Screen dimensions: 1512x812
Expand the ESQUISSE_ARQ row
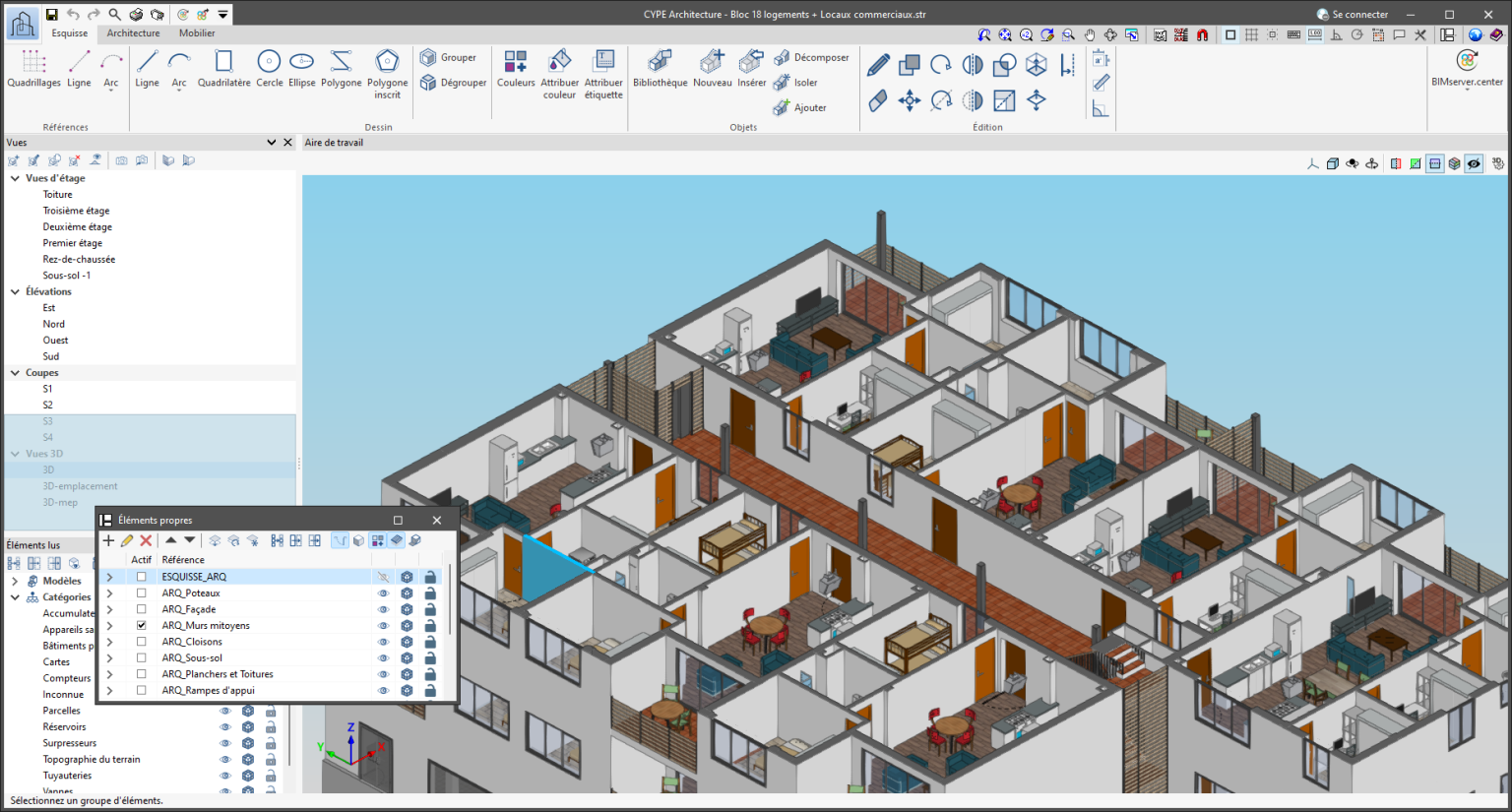[109, 577]
